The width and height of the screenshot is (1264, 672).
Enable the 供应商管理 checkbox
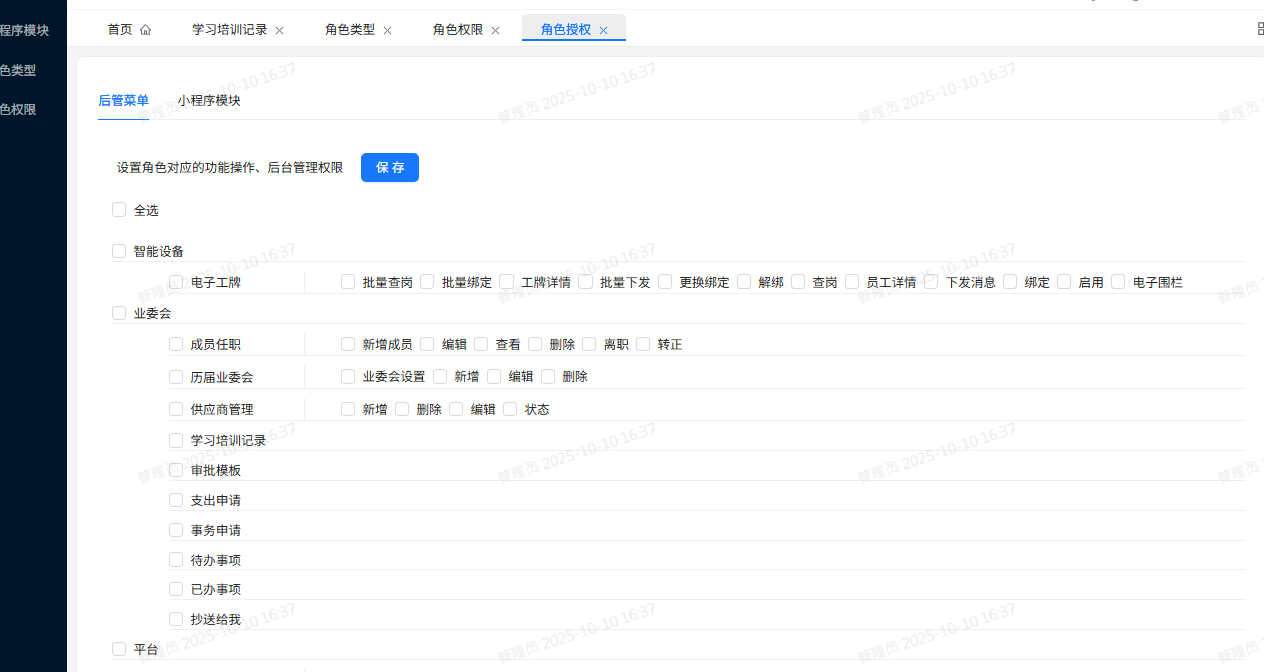coord(176,409)
